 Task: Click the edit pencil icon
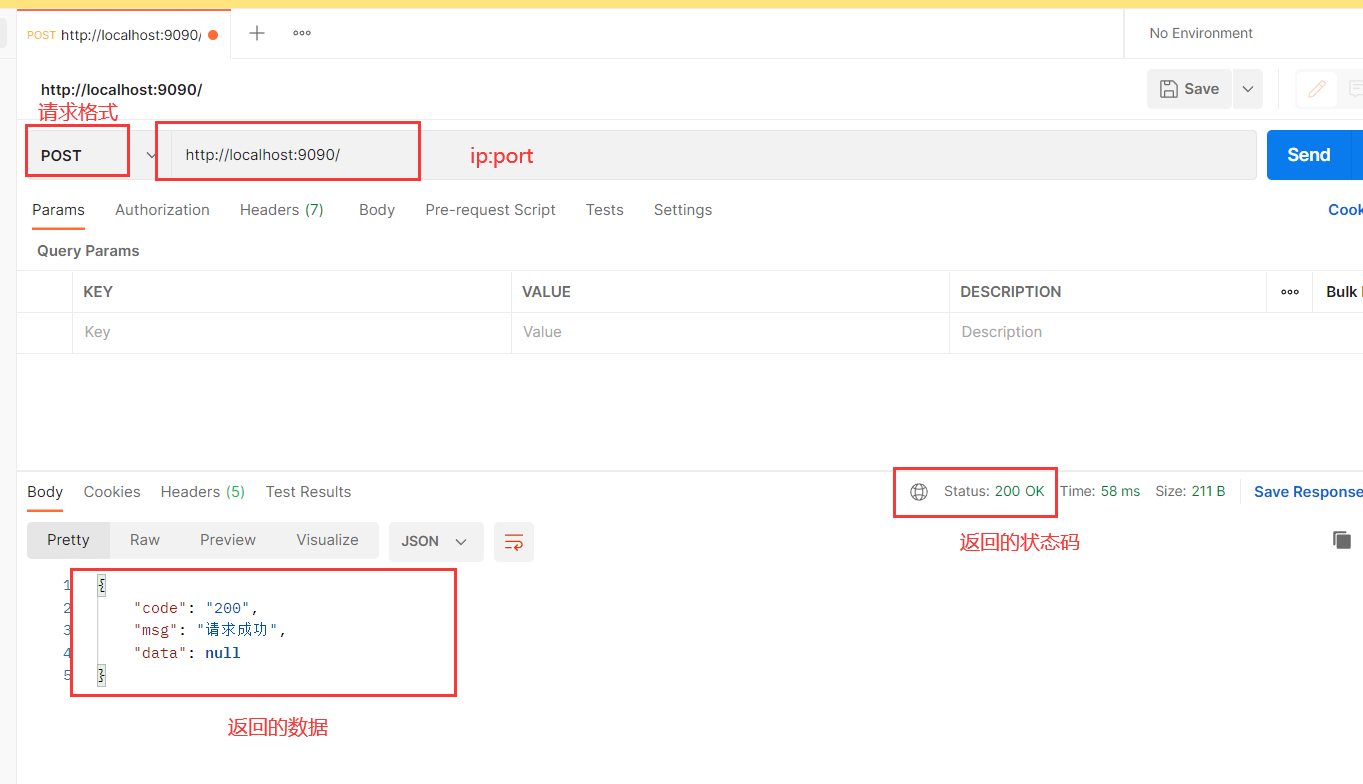coord(1317,89)
